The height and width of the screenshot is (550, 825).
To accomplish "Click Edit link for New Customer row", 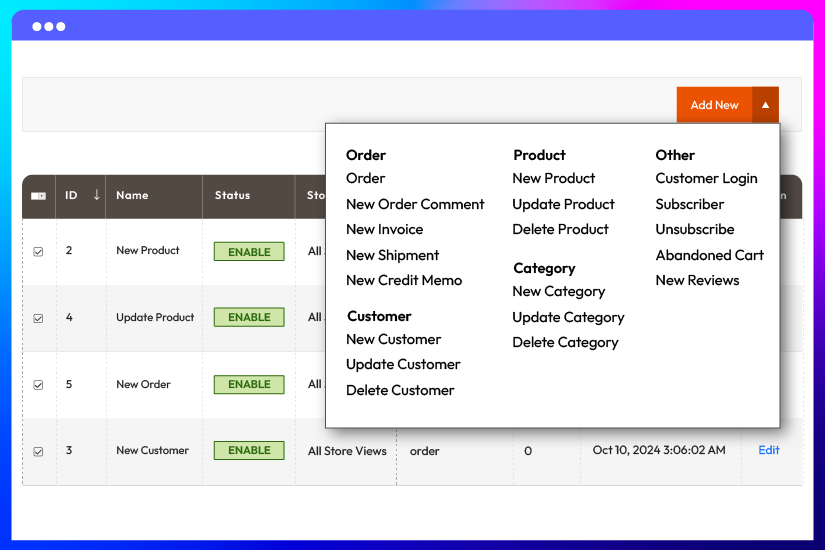I will click(x=768, y=450).
